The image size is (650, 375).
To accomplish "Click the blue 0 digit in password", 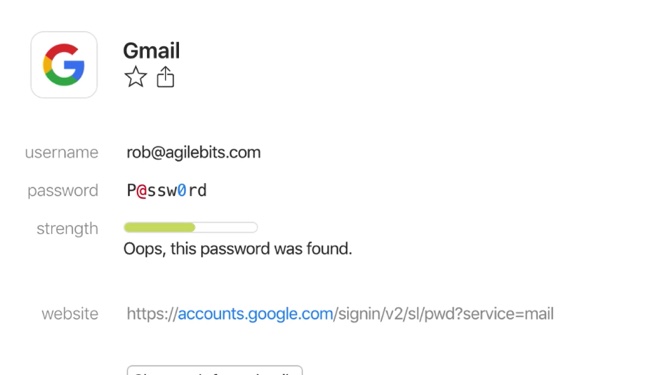I will click(x=182, y=191).
